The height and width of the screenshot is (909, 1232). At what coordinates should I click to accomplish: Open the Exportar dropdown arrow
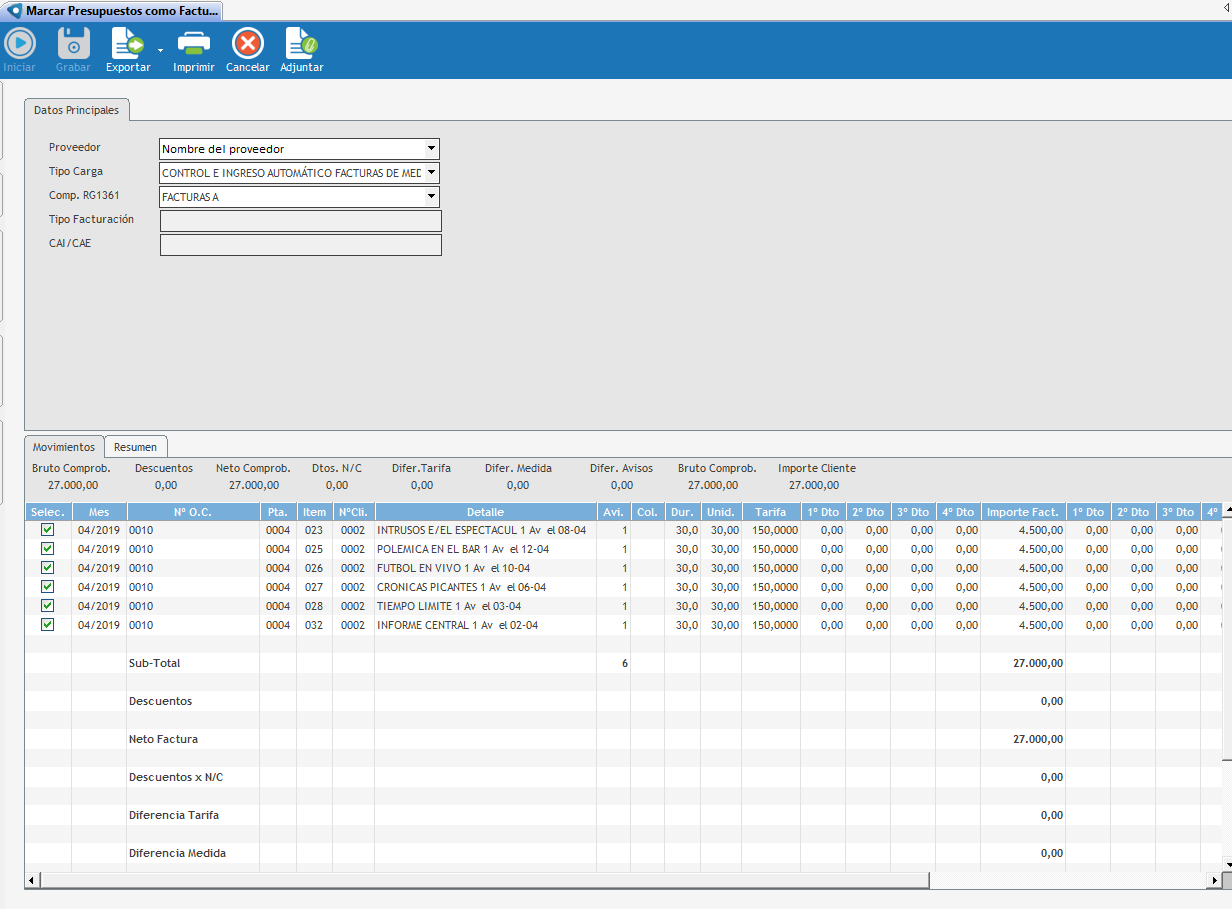tap(160, 49)
